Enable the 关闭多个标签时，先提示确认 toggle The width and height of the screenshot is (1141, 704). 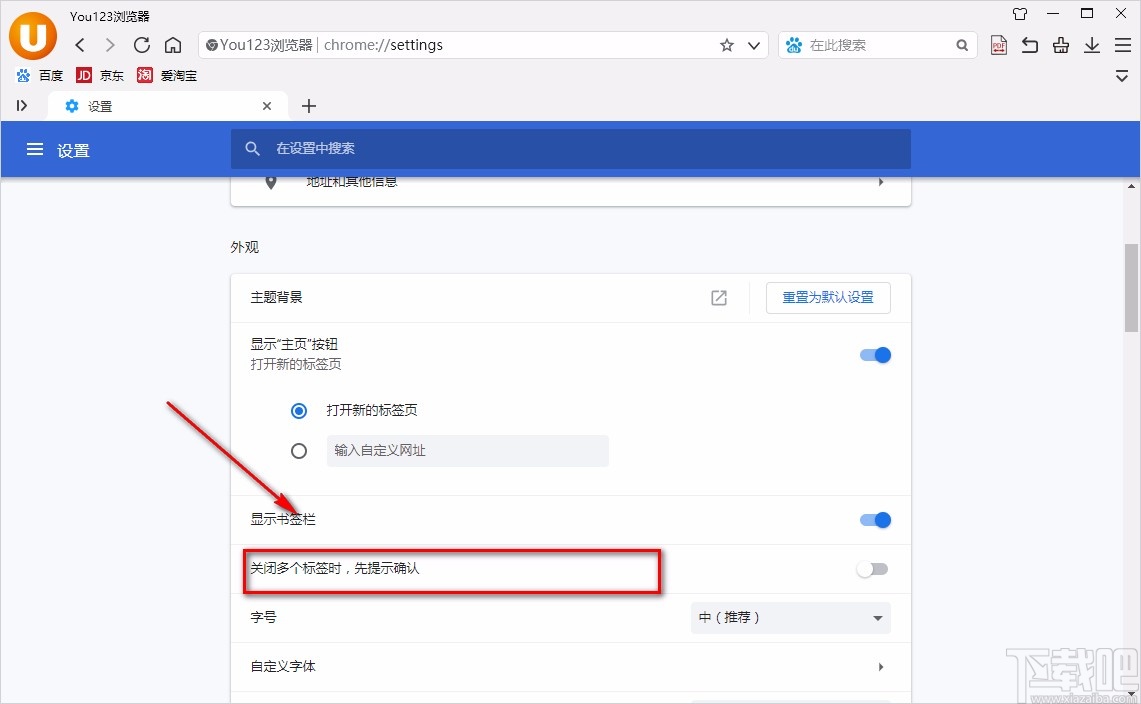pos(871,568)
